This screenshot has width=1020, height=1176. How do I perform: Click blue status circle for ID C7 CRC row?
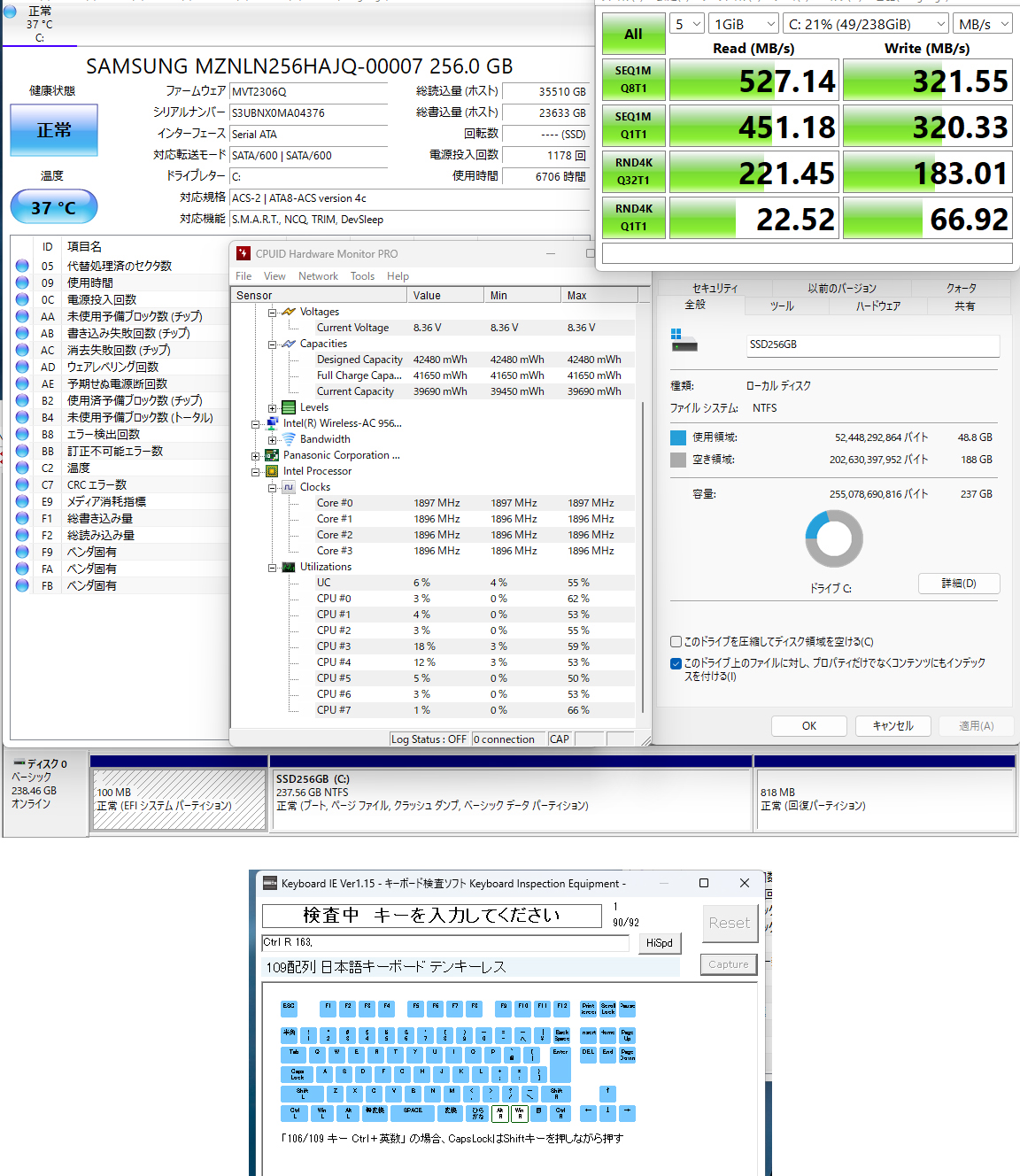click(x=22, y=484)
